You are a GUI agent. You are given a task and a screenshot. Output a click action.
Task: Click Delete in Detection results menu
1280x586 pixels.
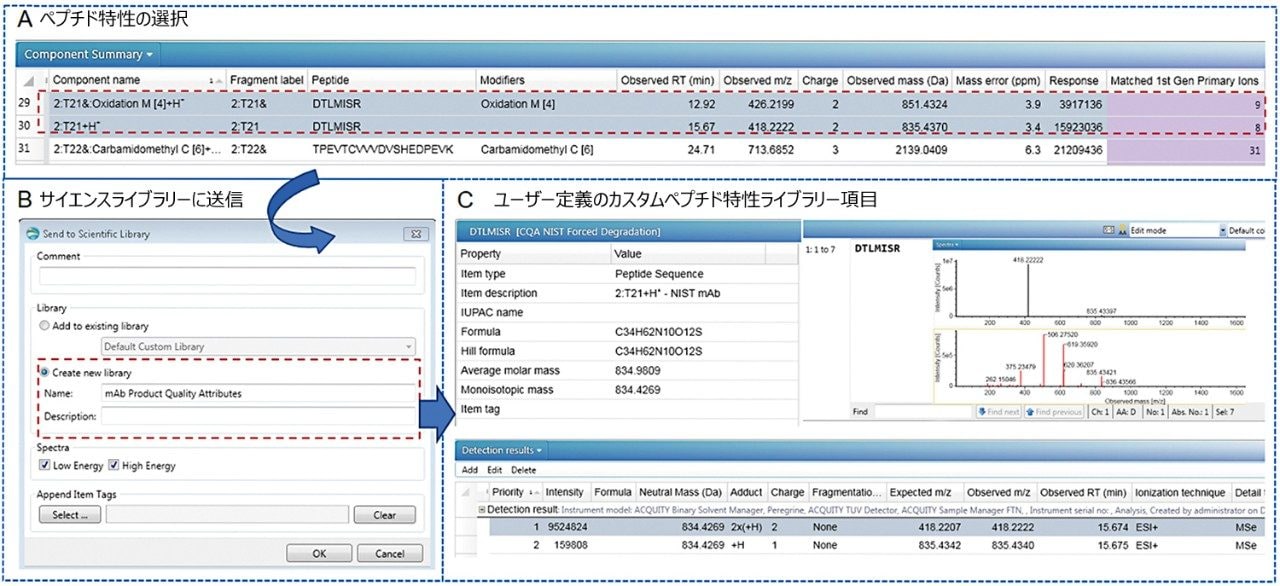coord(524,470)
